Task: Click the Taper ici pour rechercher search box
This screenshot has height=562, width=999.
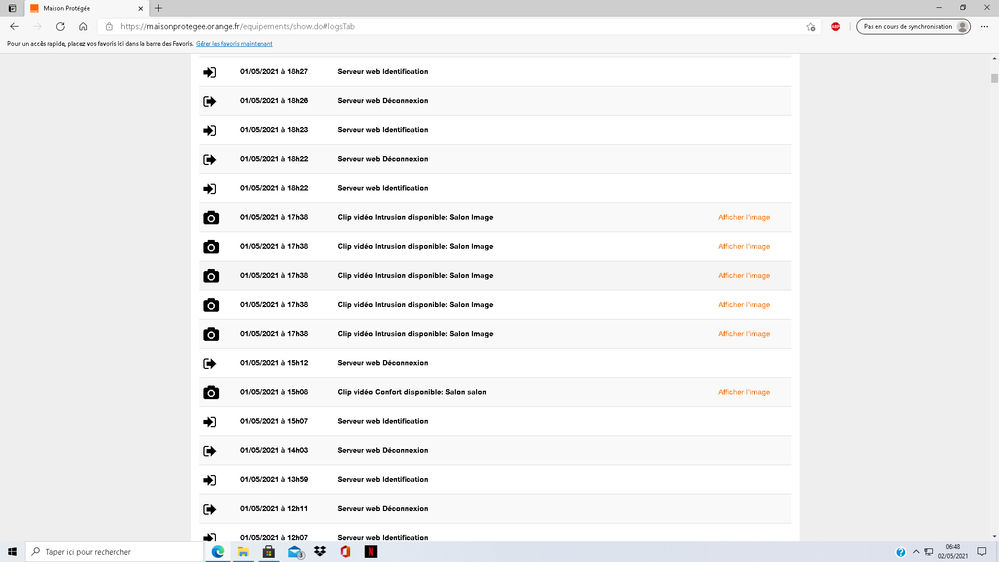Action: [x=115, y=551]
